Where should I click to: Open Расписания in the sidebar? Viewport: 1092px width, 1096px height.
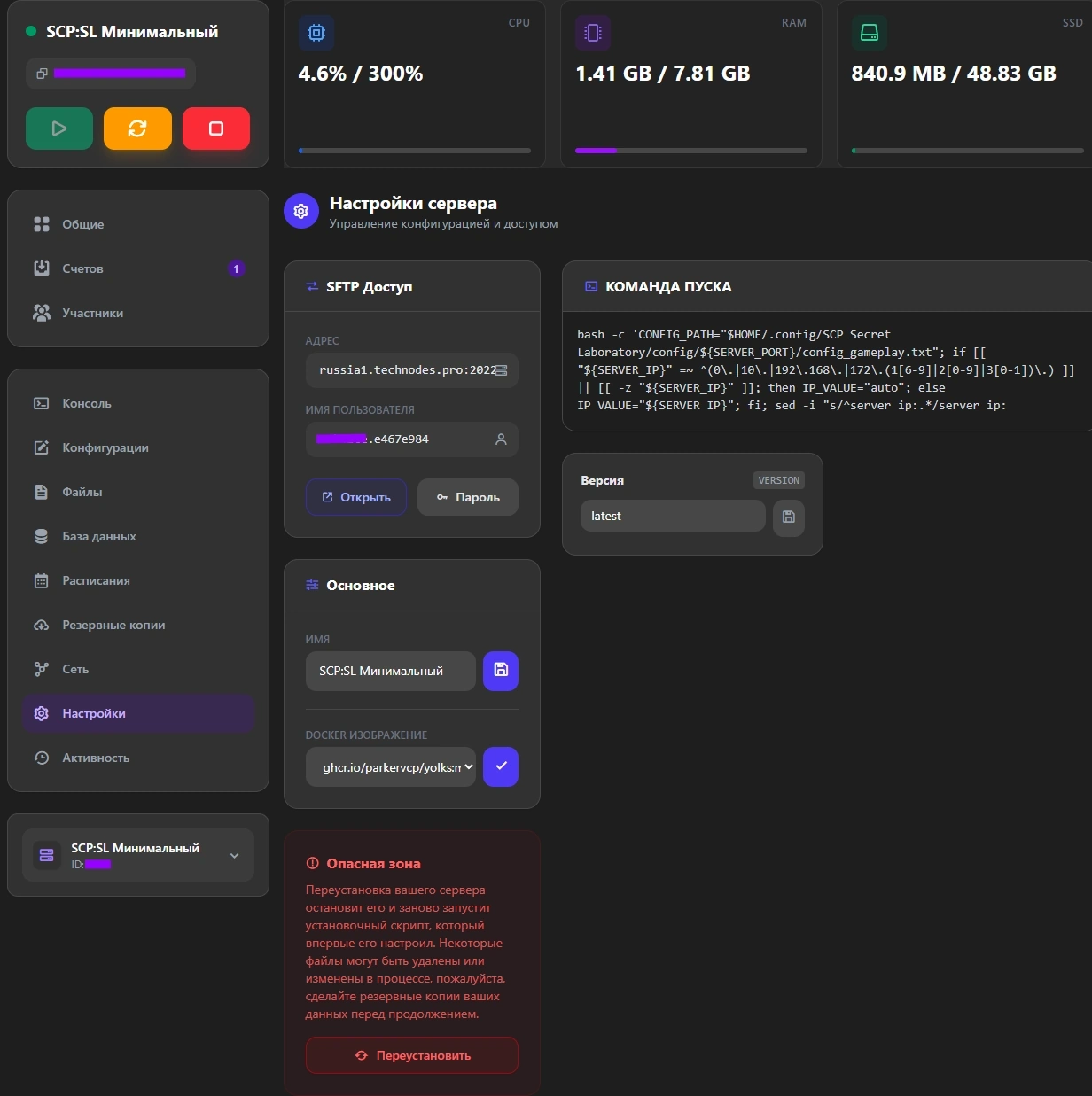coord(138,580)
